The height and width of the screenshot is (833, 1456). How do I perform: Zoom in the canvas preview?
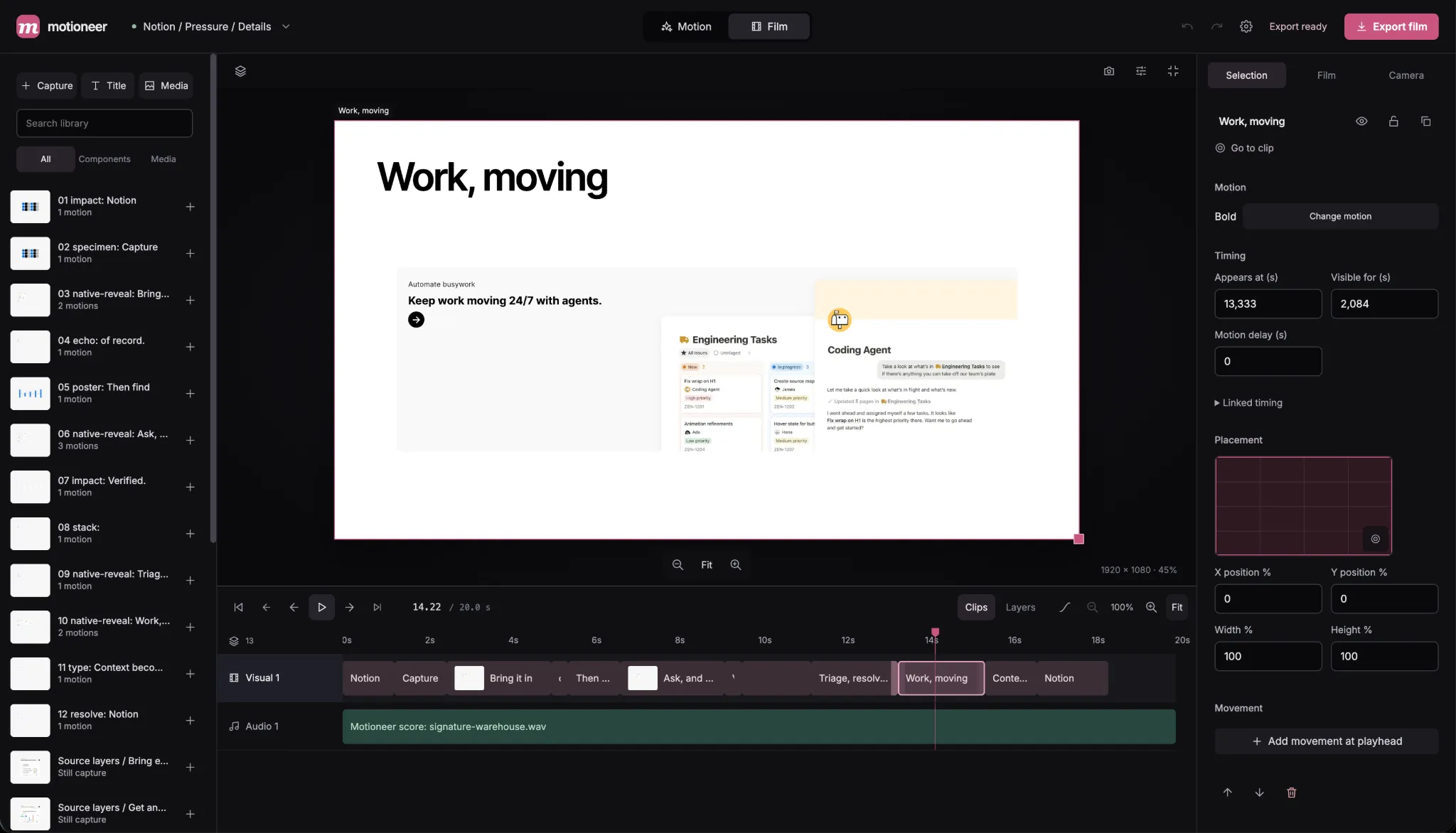point(736,564)
